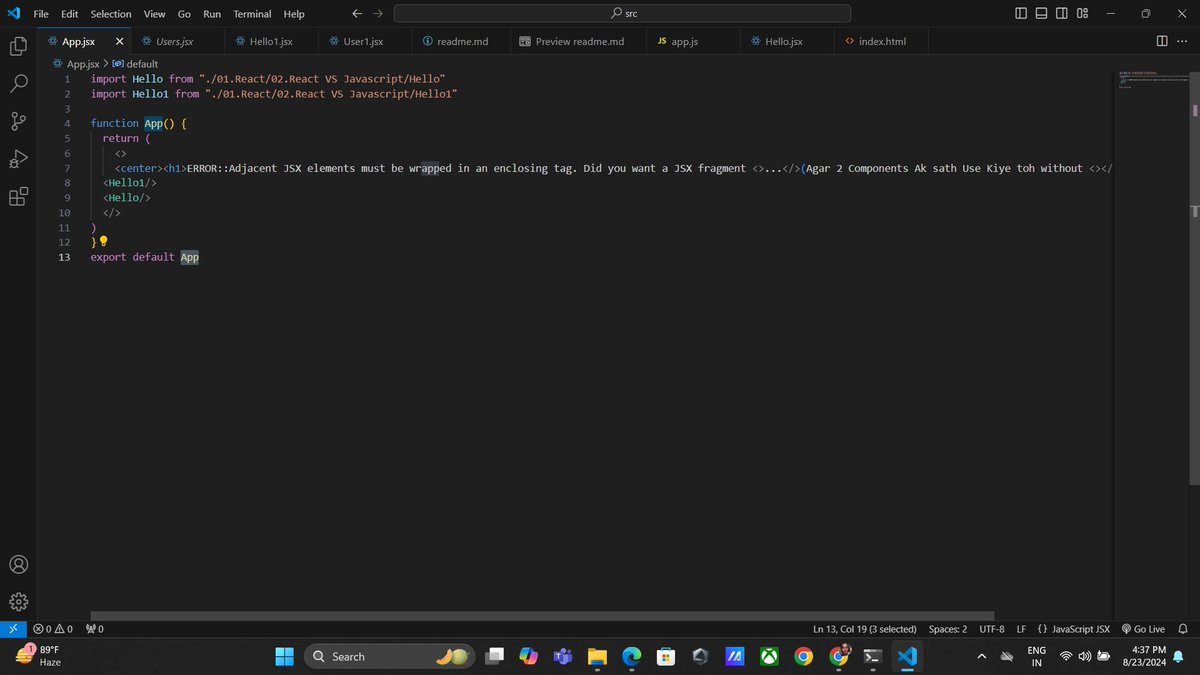Screen dimensions: 1200x675
Task: Change the Spaces: 2 indentation setting
Action: (948, 629)
